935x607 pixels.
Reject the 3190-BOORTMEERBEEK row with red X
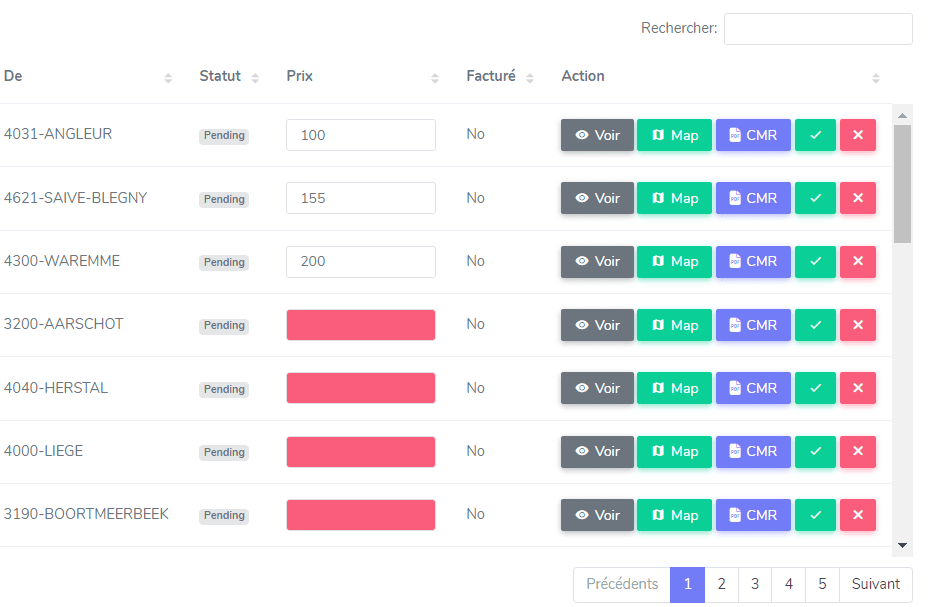pos(857,515)
